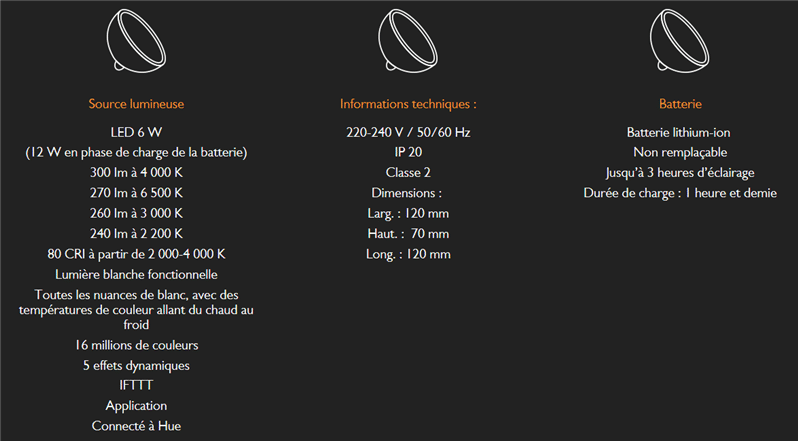Select the Informations techniques heading

tap(408, 104)
